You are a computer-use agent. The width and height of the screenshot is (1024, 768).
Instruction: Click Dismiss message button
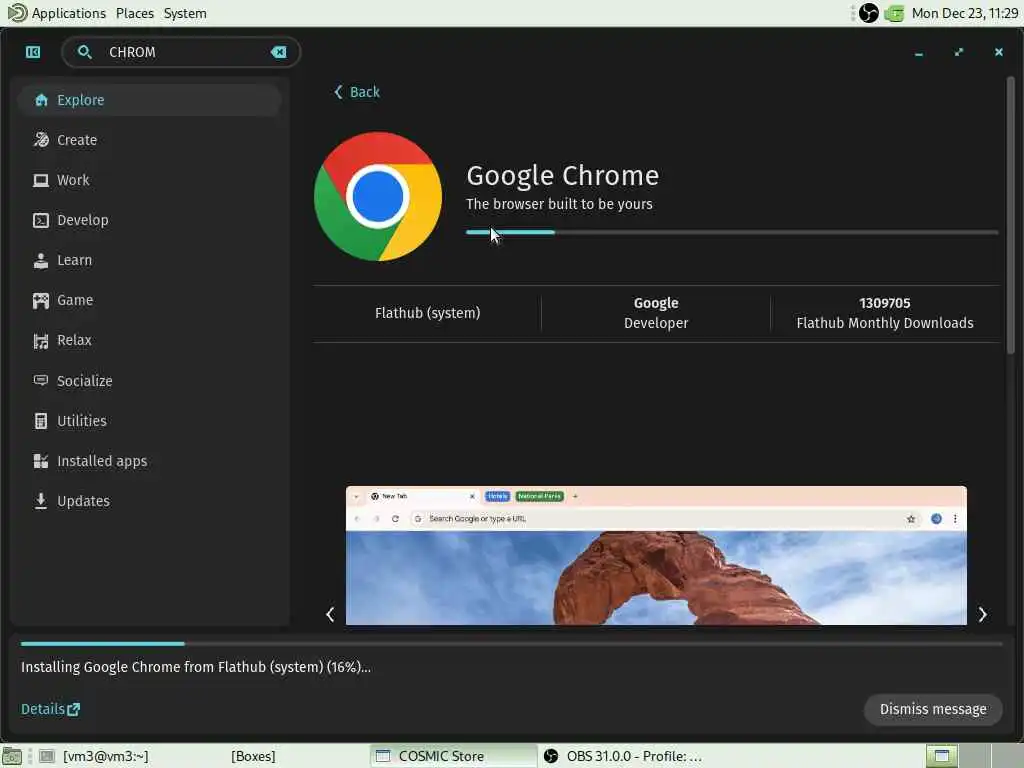[x=933, y=709]
